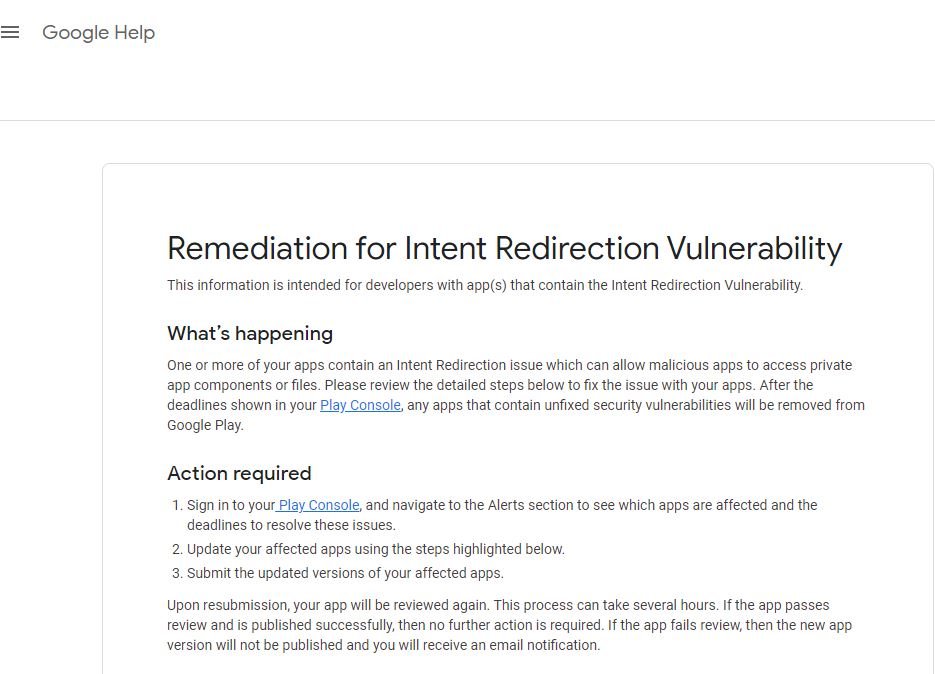Open Play Console link in step 1

(x=318, y=505)
